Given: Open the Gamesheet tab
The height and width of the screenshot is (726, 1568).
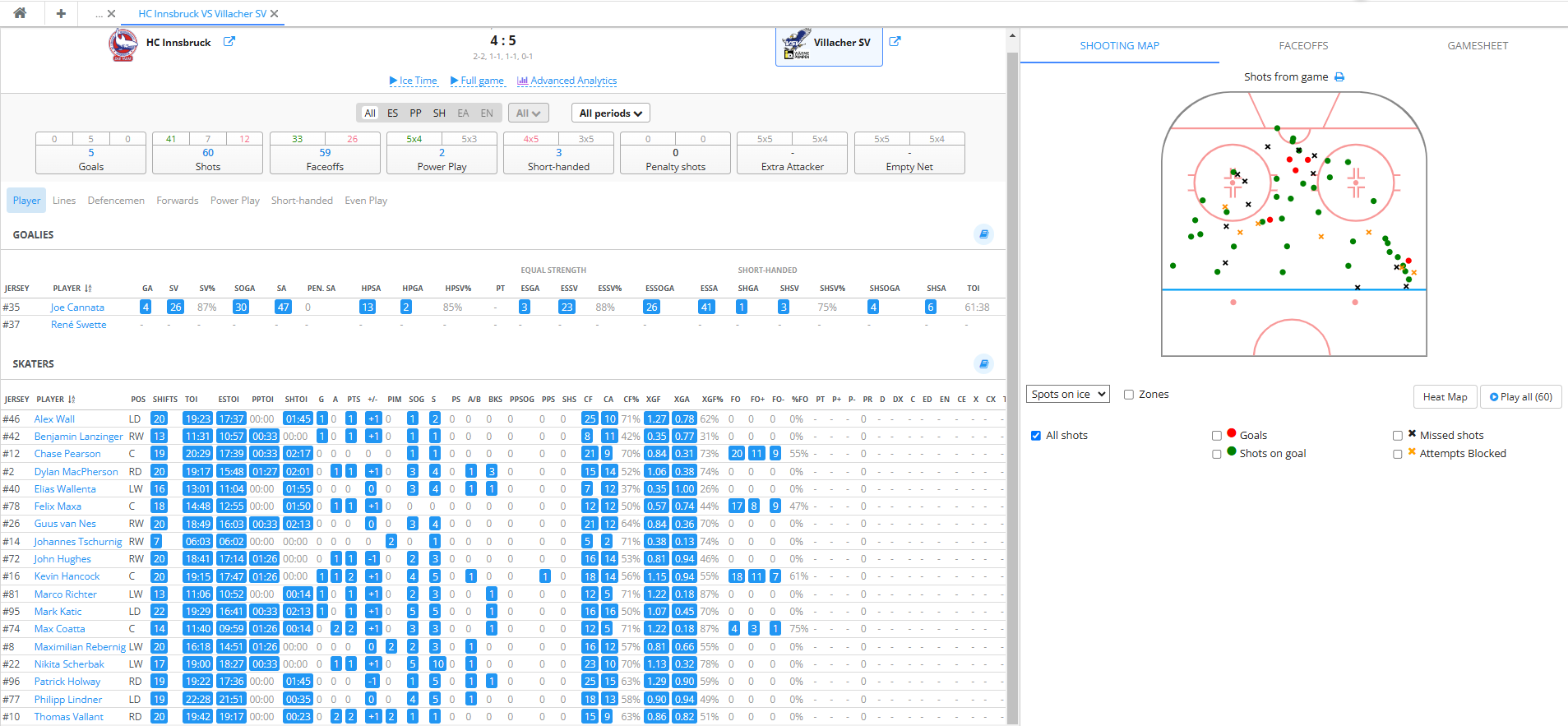Looking at the screenshot, I should (x=1478, y=46).
